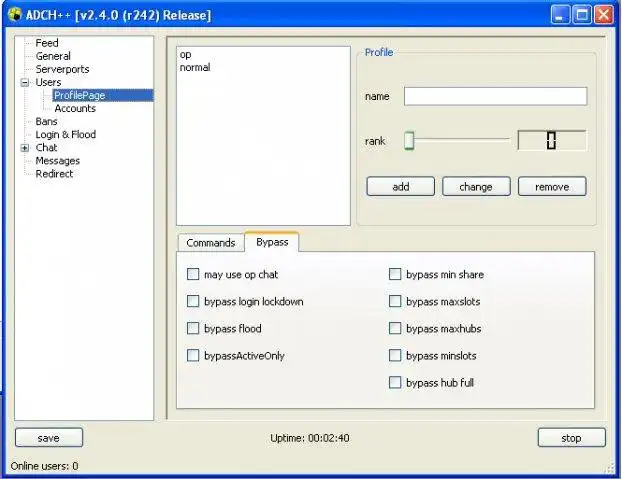The width and height of the screenshot is (622, 479).
Task: Select the normal profile in list
Action: click(x=195, y=67)
